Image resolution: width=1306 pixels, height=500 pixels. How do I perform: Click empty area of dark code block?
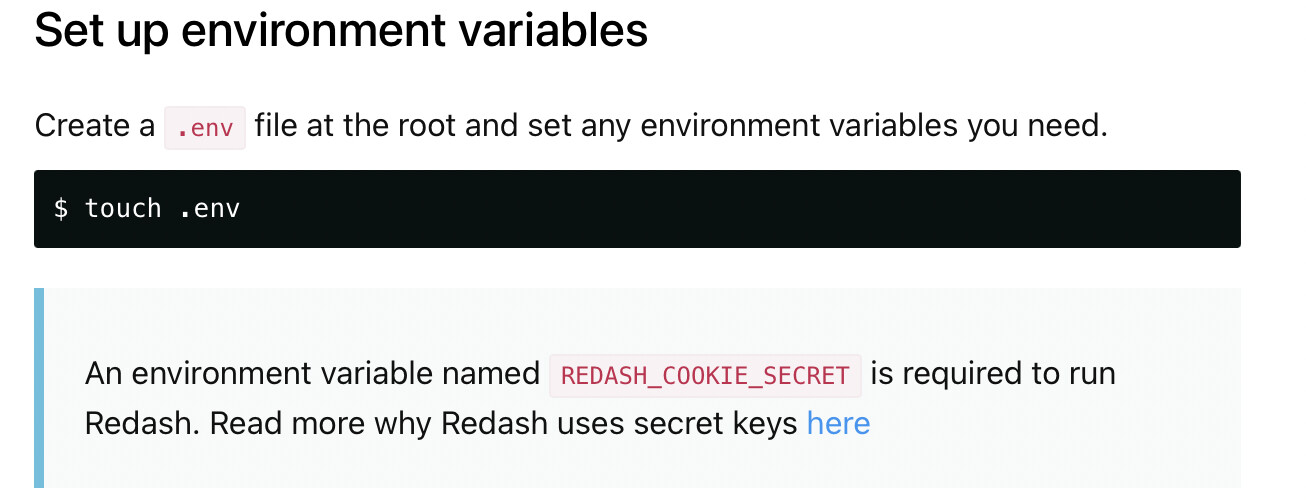pyautogui.click(x=740, y=209)
